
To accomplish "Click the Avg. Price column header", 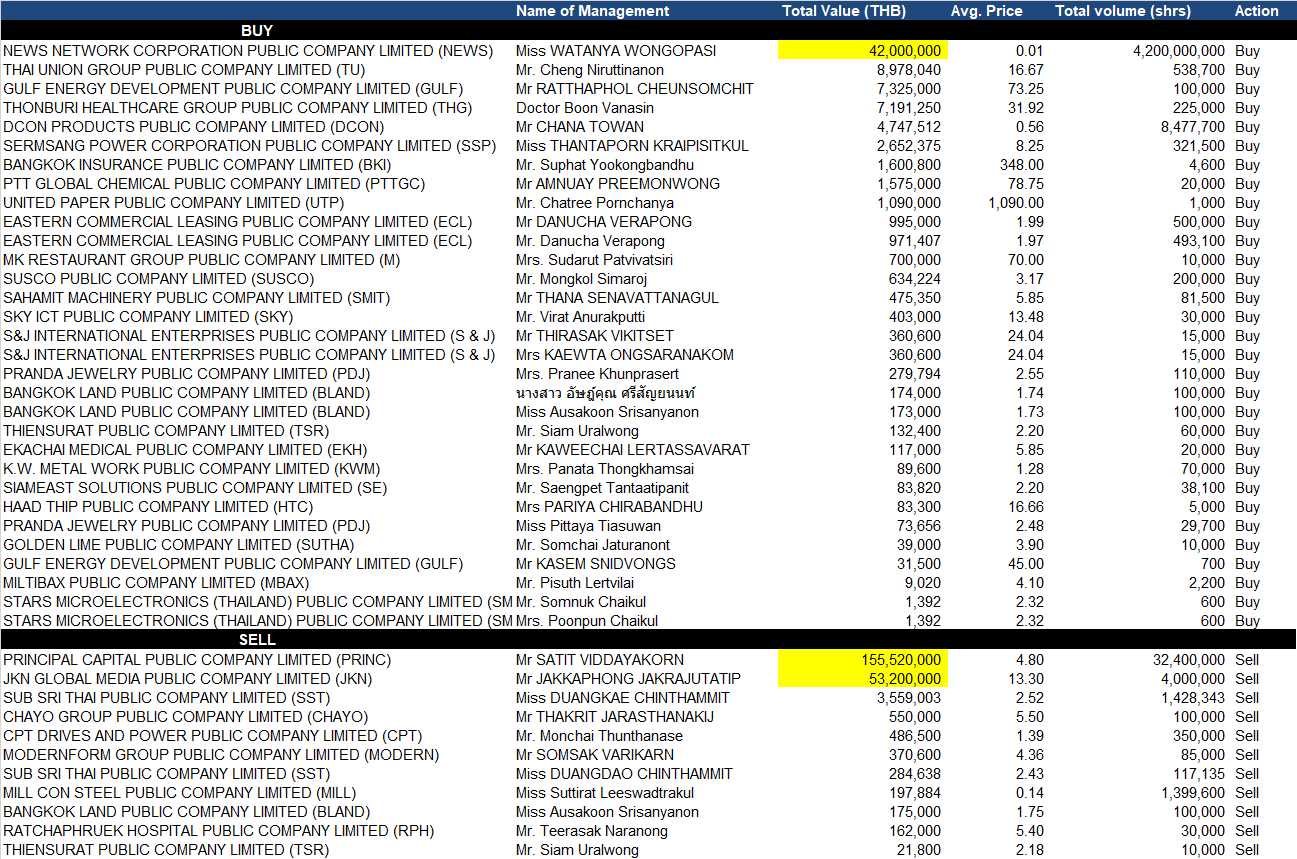I will click(986, 11).
